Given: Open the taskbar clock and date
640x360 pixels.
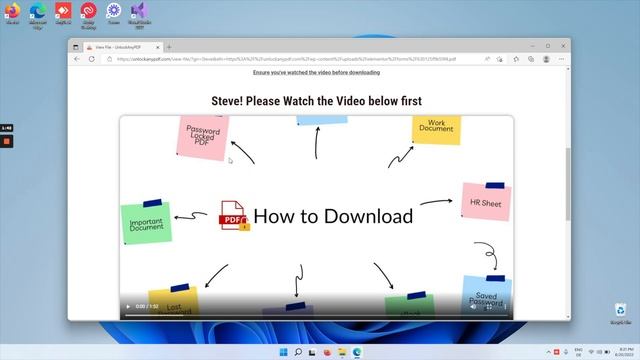Looking at the screenshot, I should tap(624, 352).
